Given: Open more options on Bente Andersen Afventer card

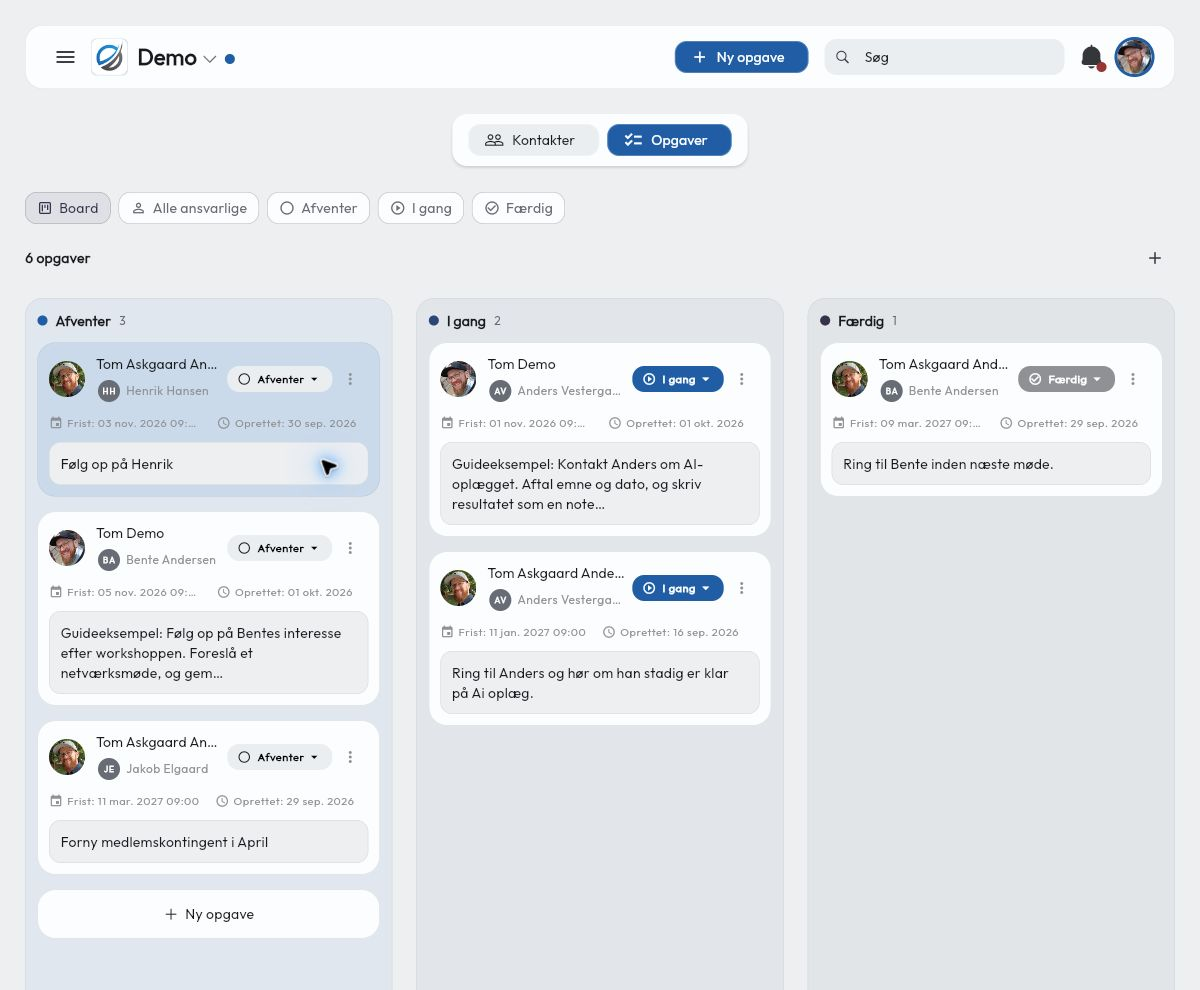Looking at the screenshot, I should point(350,548).
